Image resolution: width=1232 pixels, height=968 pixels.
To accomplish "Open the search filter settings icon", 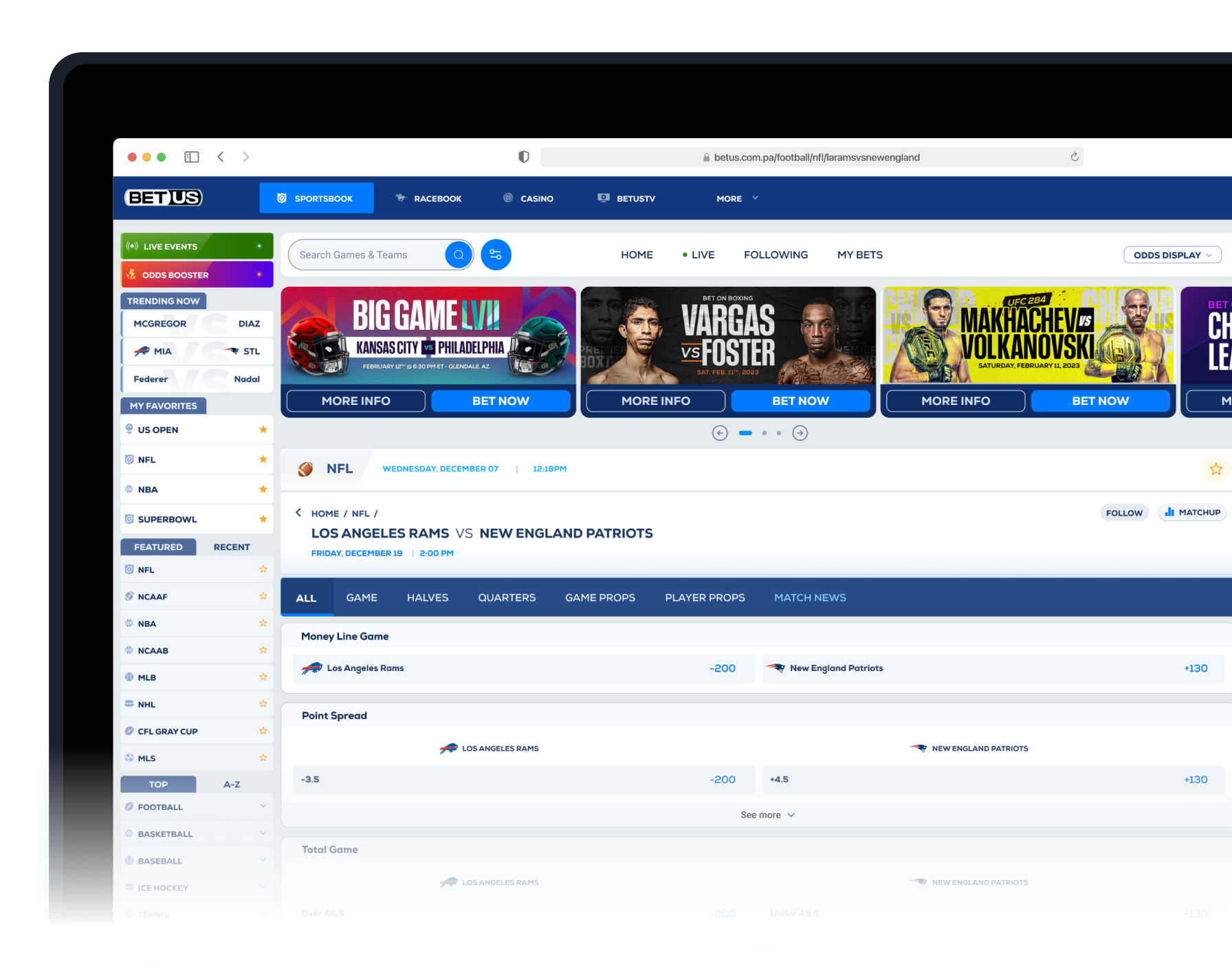I will click(496, 255).
